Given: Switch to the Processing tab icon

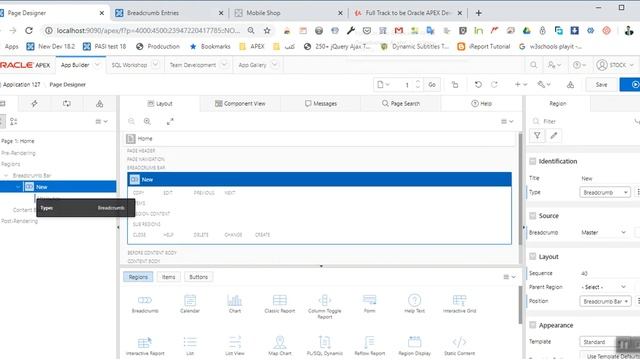Looking at the screenshot, I should pyautogui.click(x=67, y=104).
